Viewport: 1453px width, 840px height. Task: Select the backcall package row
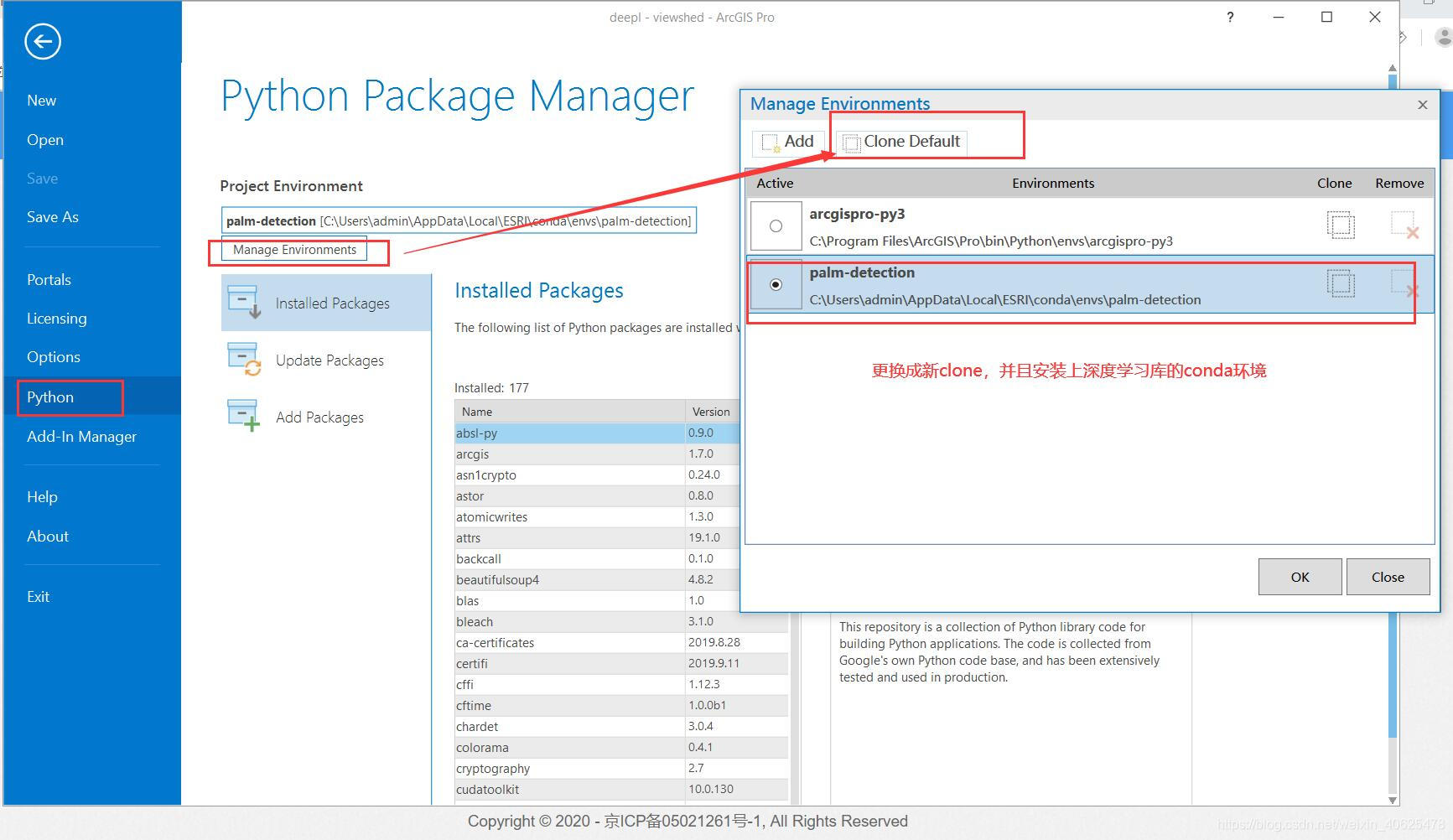tap(597, 559)
